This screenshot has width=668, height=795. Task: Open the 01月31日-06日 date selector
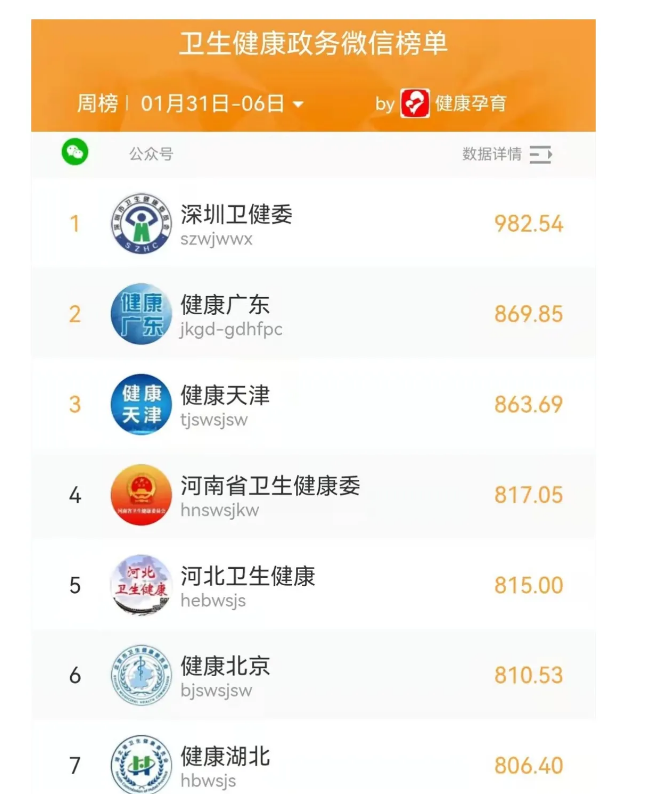[x=213, y=103]
